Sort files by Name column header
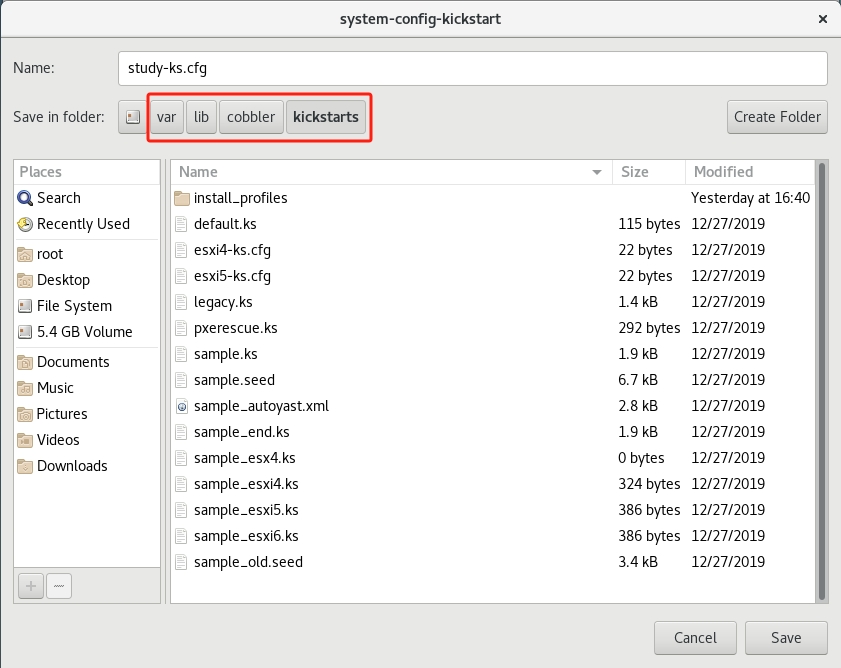 (x=390, y=172)
